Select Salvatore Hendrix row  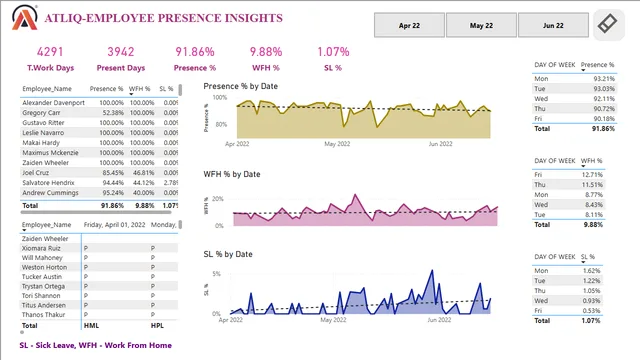click(x=99, y=182)
